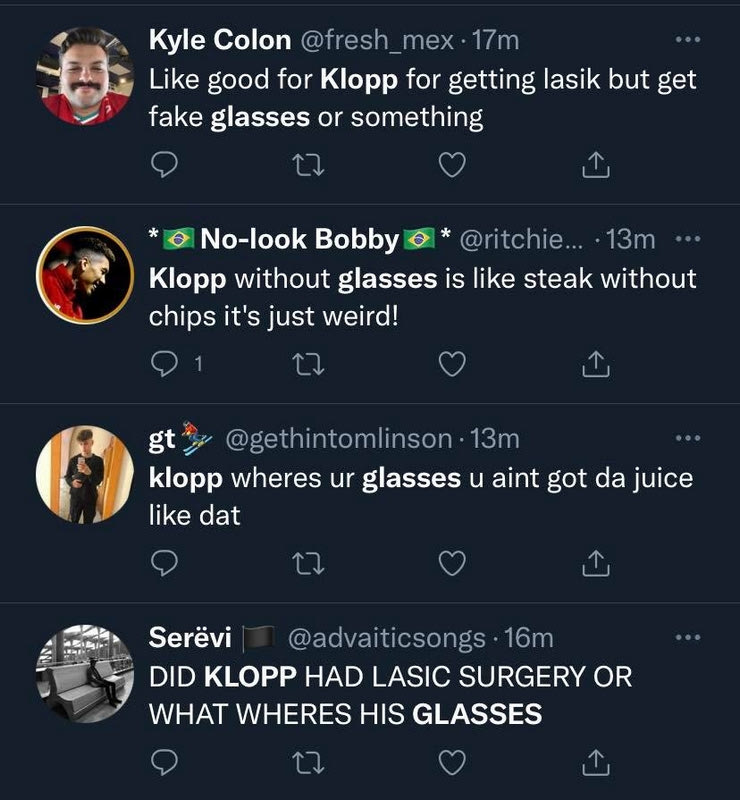
Task: View No-look Bobby's avatar
Action: pyautogui.click(x=85, y=276)
